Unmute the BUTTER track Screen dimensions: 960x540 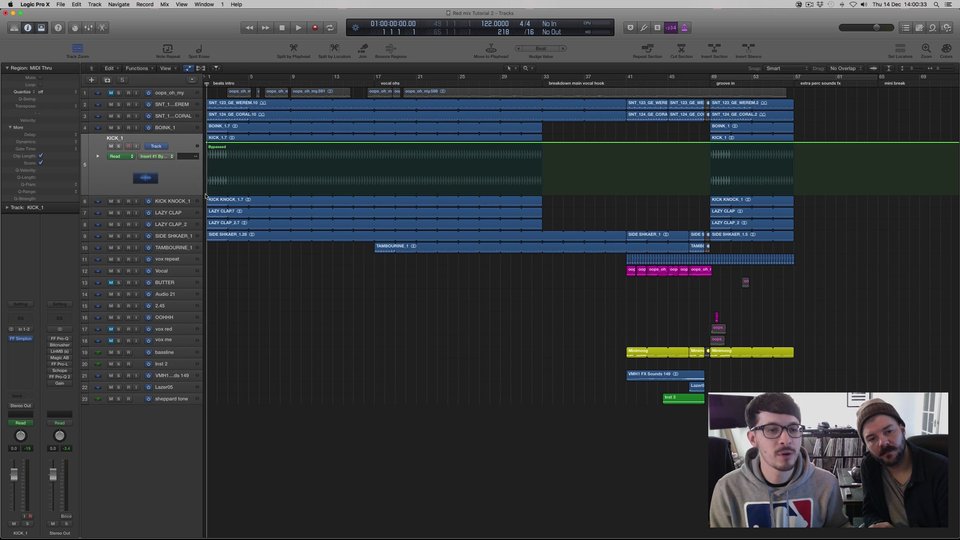(111, 283)
